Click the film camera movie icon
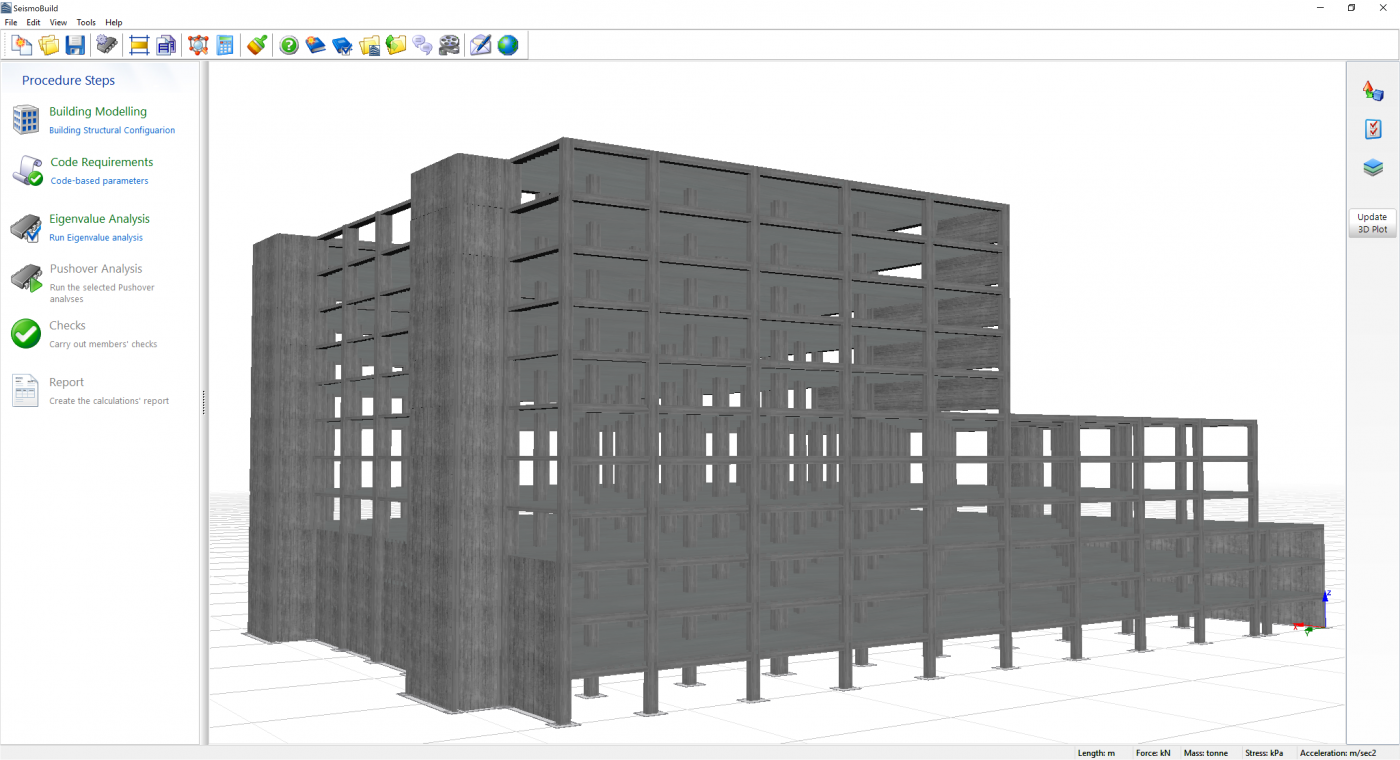Image resolution: width=1400 pixels, height=760 pixels. click(x=449, y=45)
